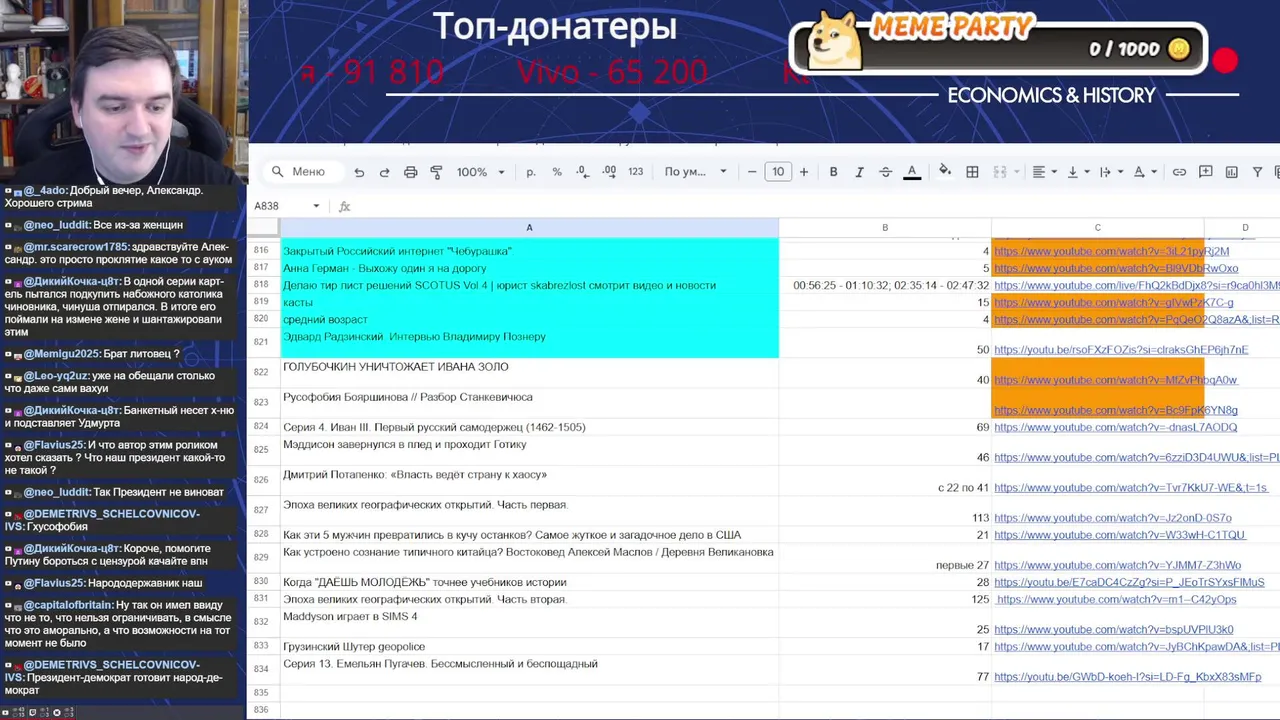
Task: Click the Insert link icon
Action: 1180,172
